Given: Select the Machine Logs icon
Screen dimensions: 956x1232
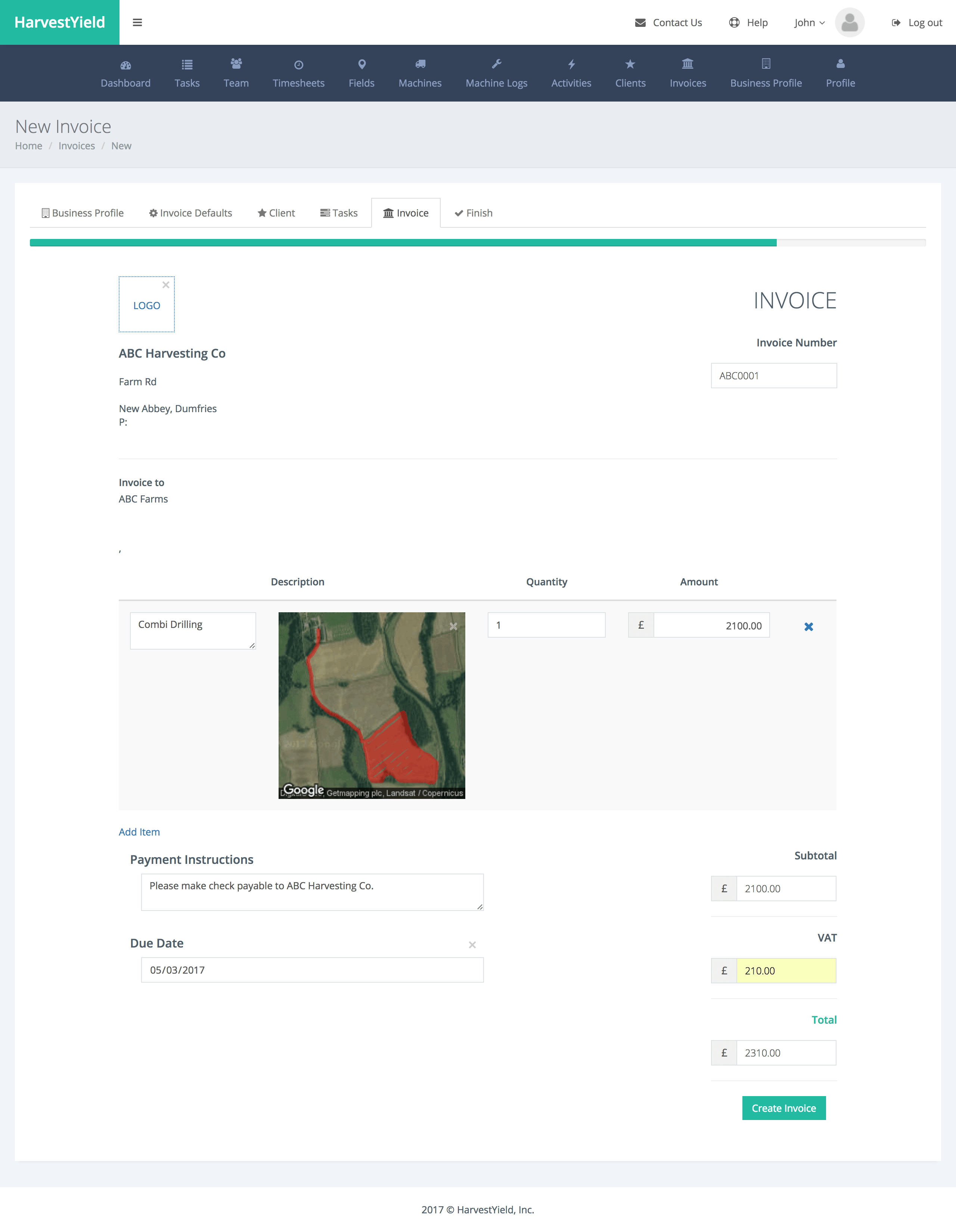Looking at the screenshot, I should (x=495, y=64).
